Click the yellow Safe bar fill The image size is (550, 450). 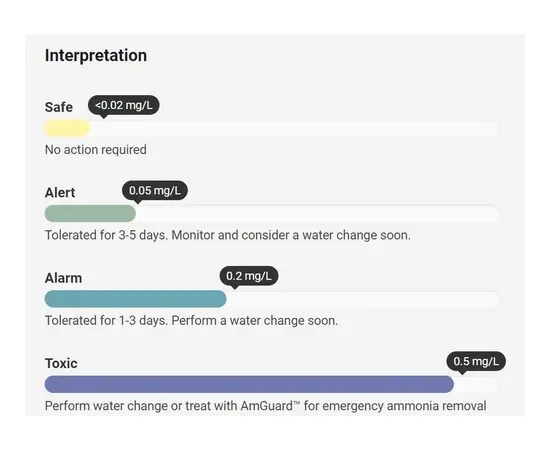pos(67,128)
